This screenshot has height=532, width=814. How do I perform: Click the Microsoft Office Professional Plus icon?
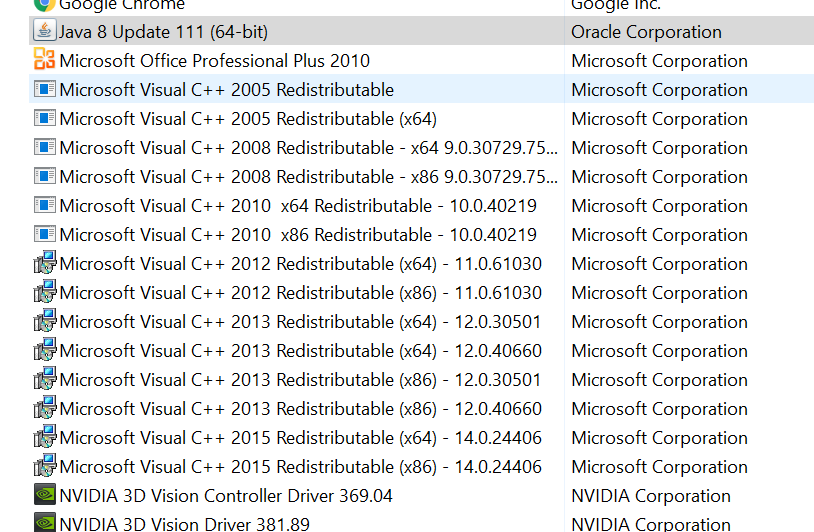tap(45, 59)
